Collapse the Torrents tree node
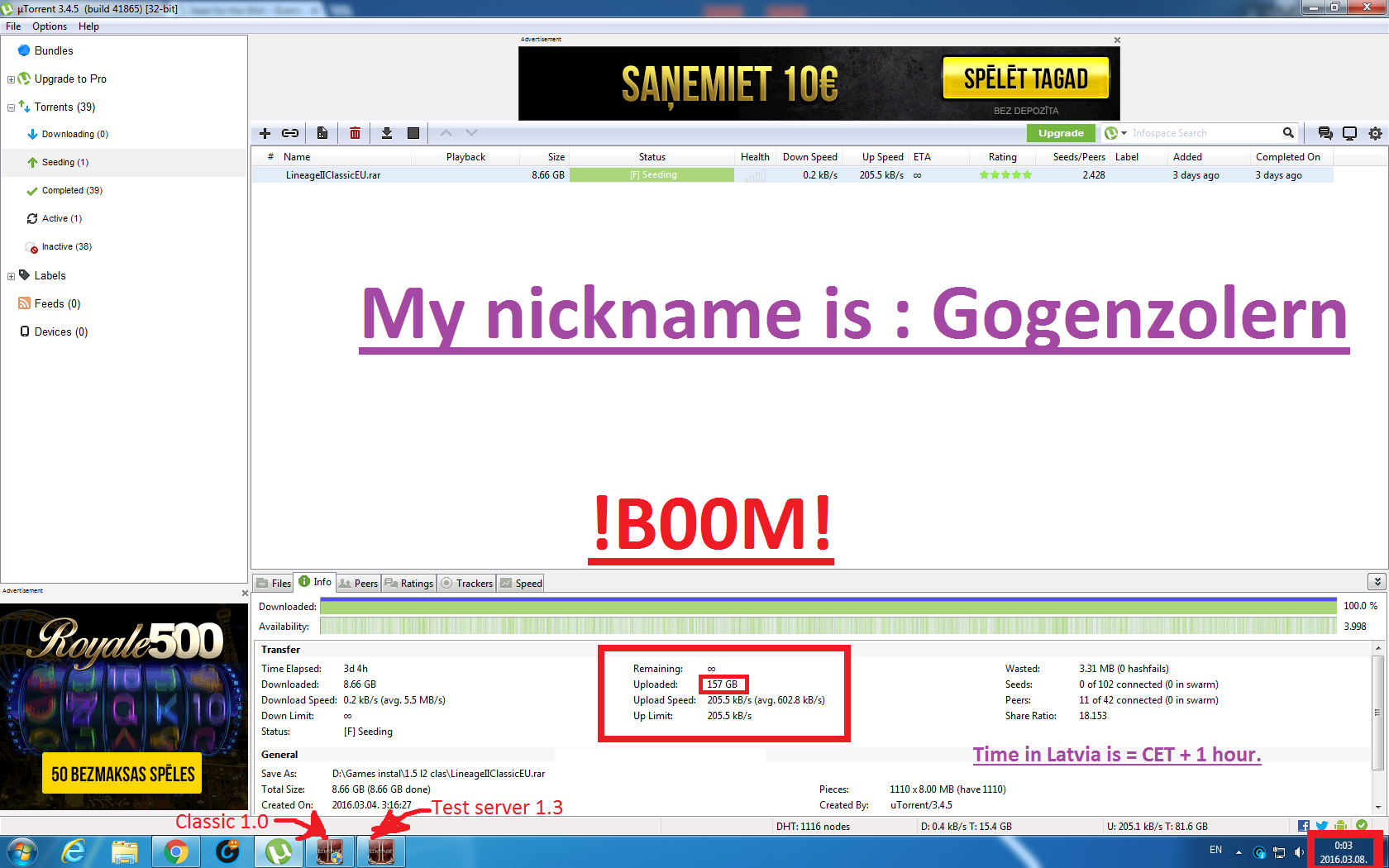The image size is (1389, 868). [x=11, y=107]
